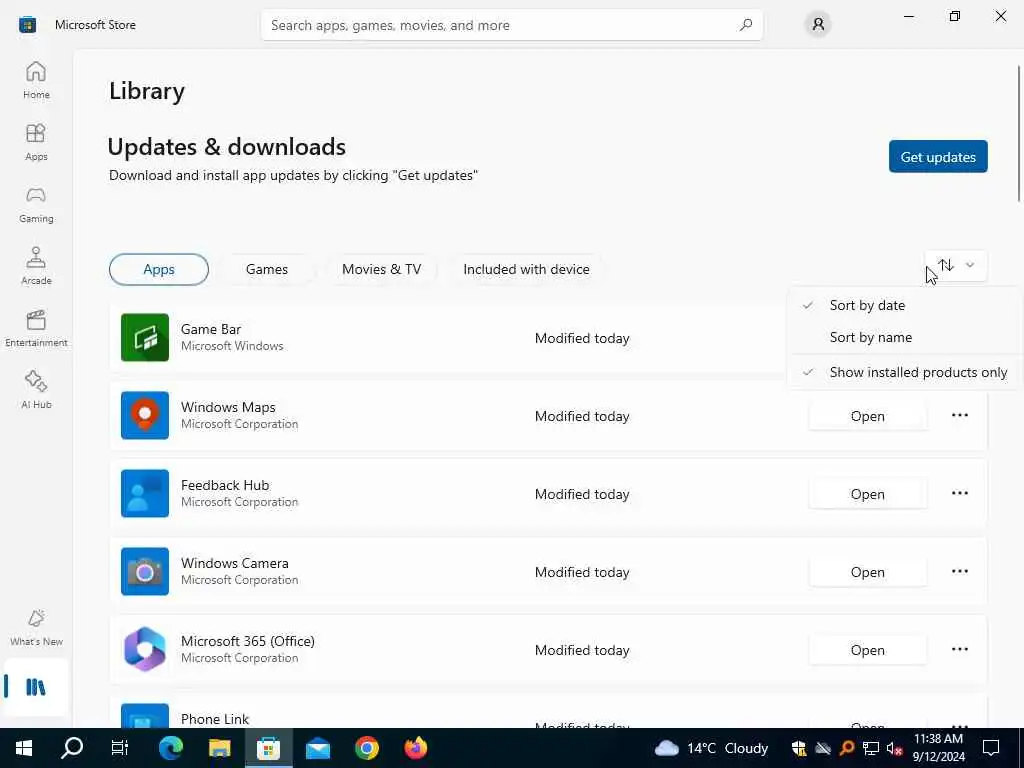Viewport: 1024px width, 768px height.
Task: Click the Game Bar app name
Action: 211,329
